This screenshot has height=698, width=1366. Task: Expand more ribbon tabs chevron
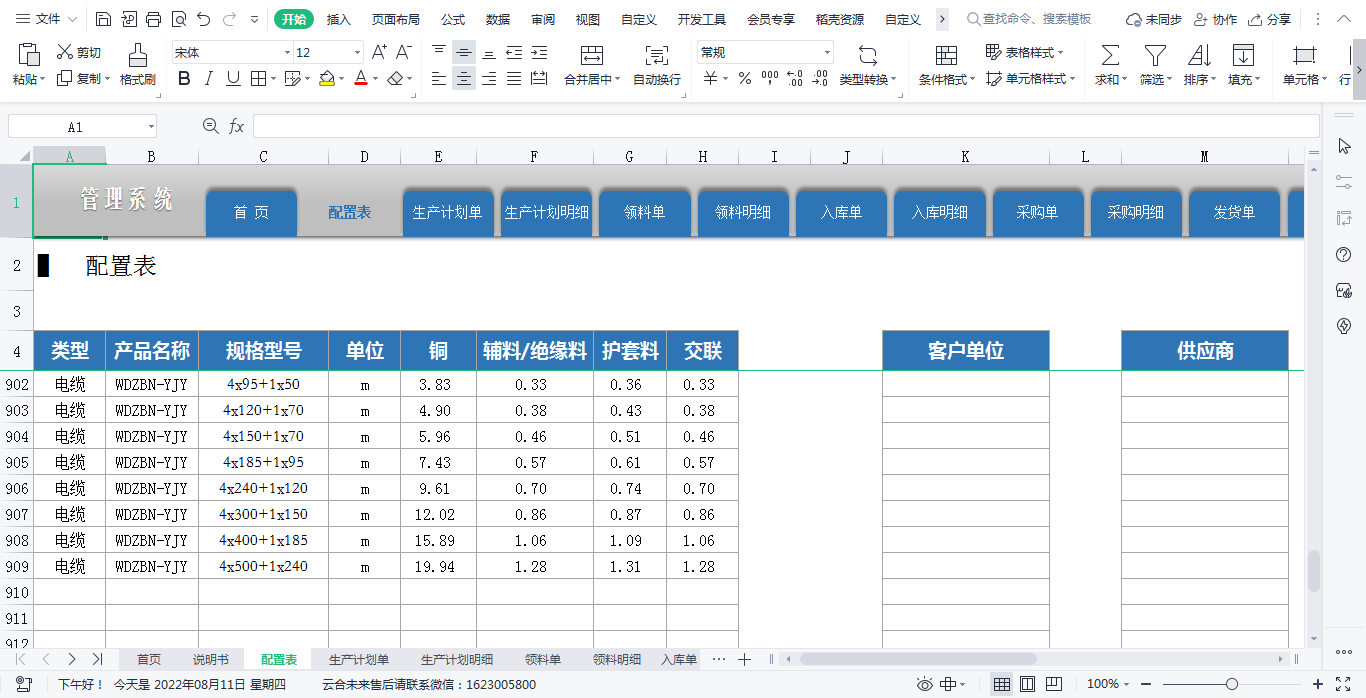coord(942,19)
